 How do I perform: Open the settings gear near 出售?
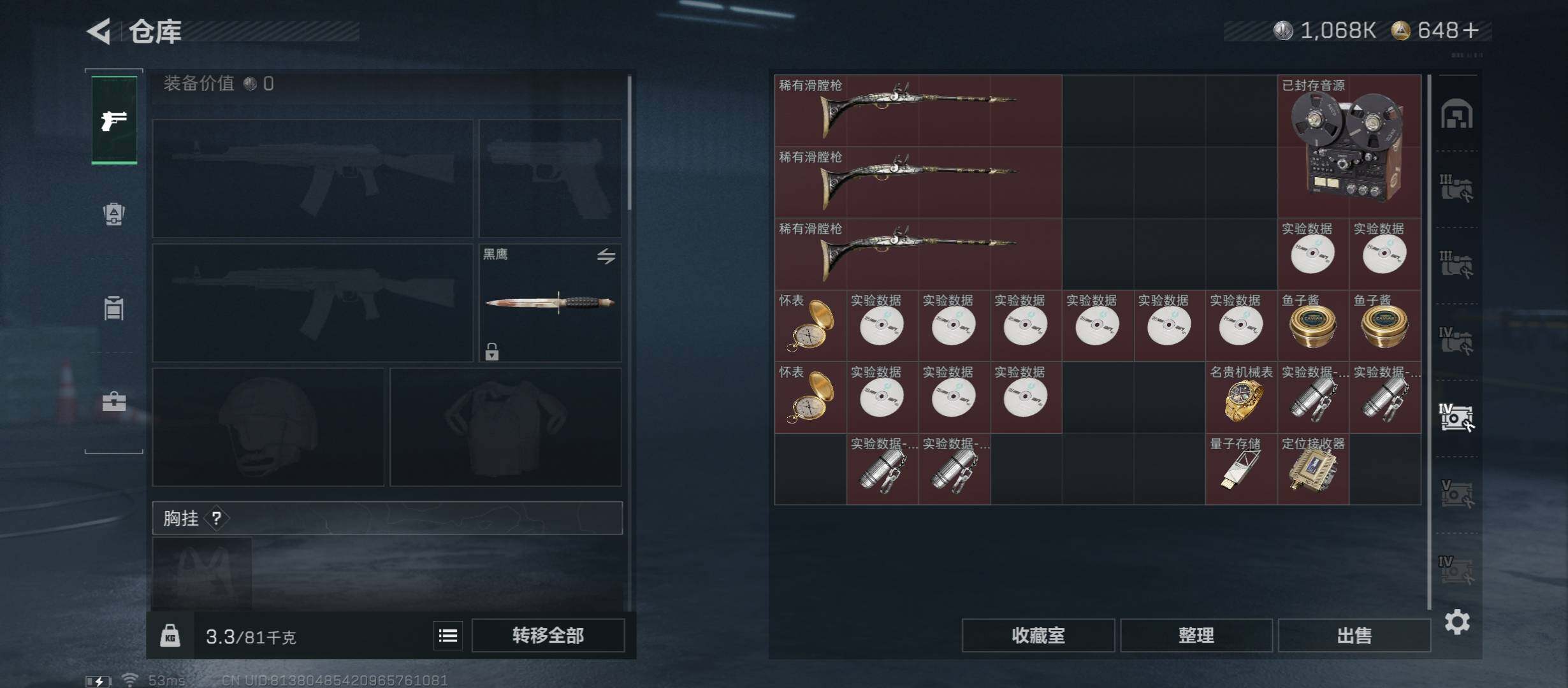tap(1457, 622)
